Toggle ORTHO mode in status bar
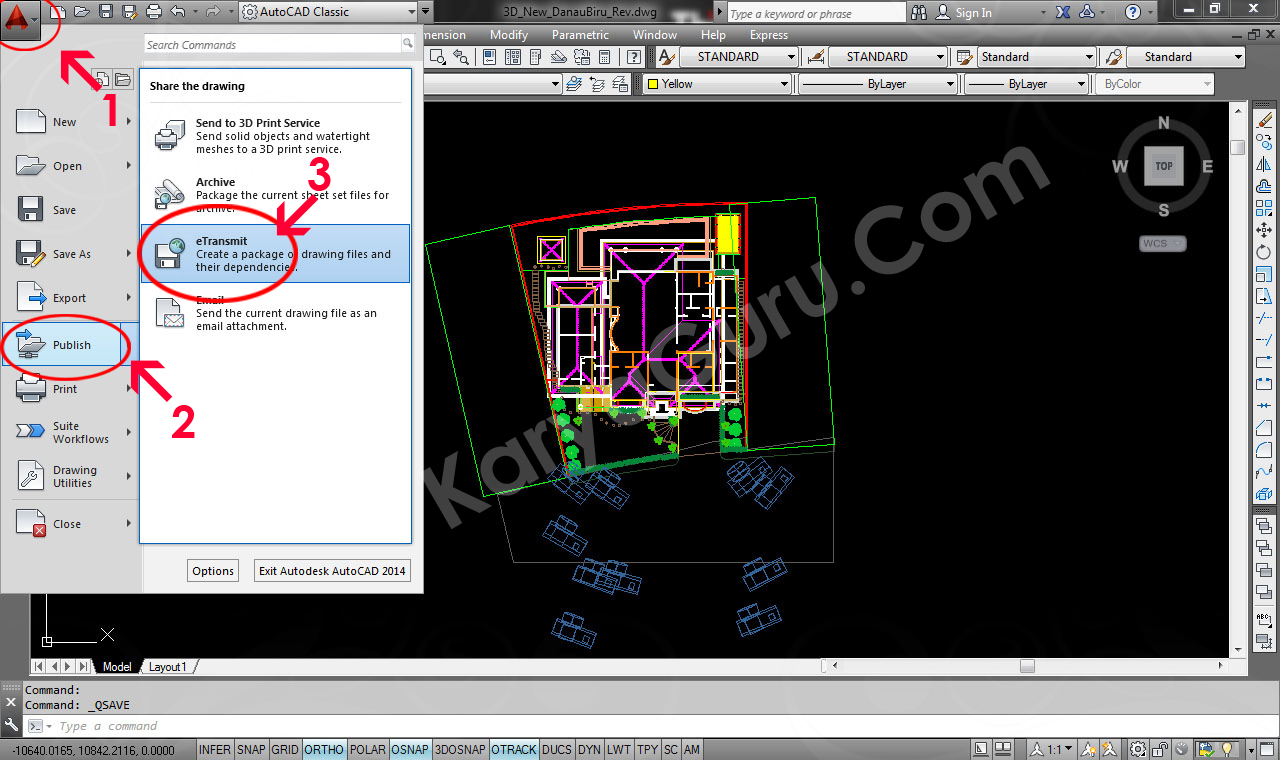This screenshot has height=760, width=1280. pyautogui.click(x=323, y=750)
